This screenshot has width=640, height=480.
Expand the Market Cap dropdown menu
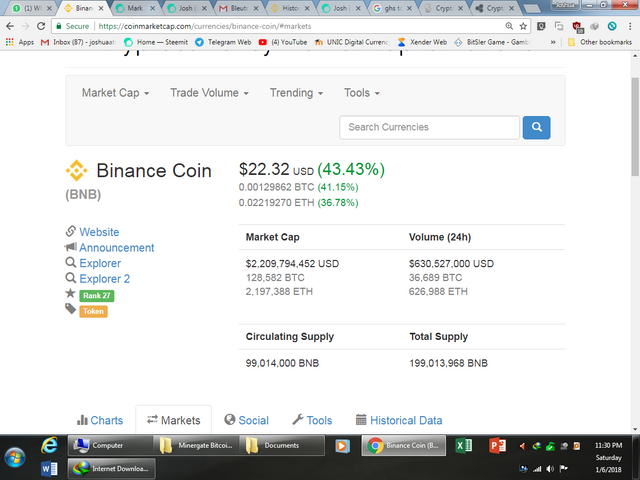(x=116, y=93)
